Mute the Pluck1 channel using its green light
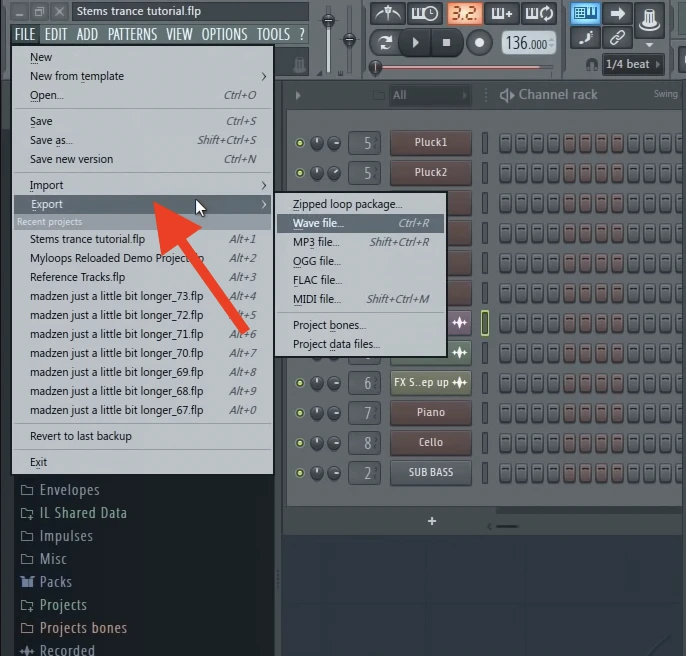686x656 pixels. 299,143
